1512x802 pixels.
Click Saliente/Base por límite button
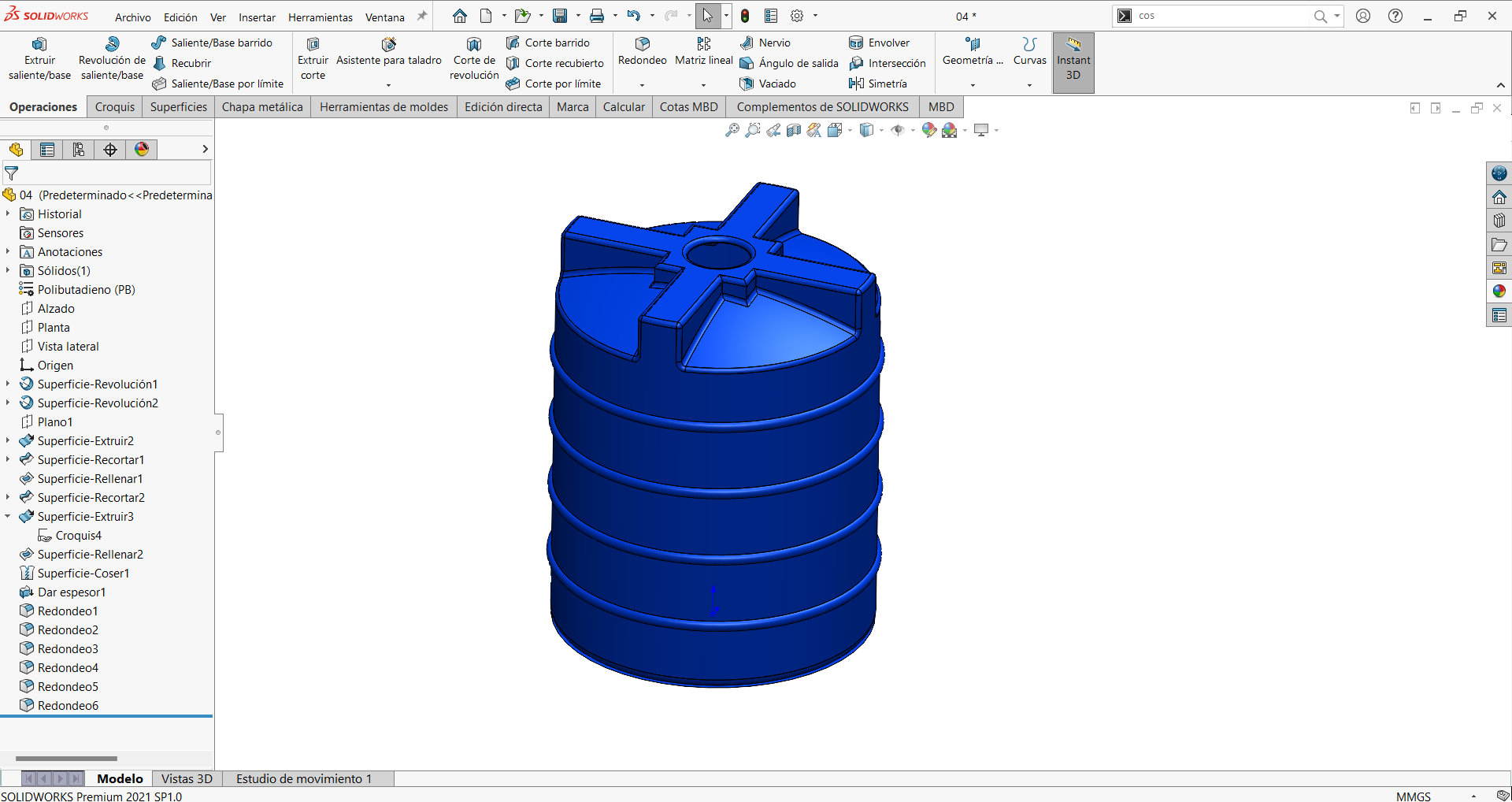(217, 84)
